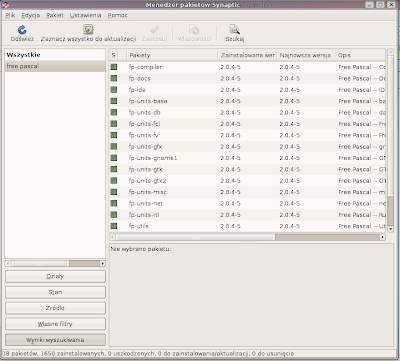Click package list horizontal scrollbar thumb
This screenshot has height=361, width=400.
[x=195, y=237]
